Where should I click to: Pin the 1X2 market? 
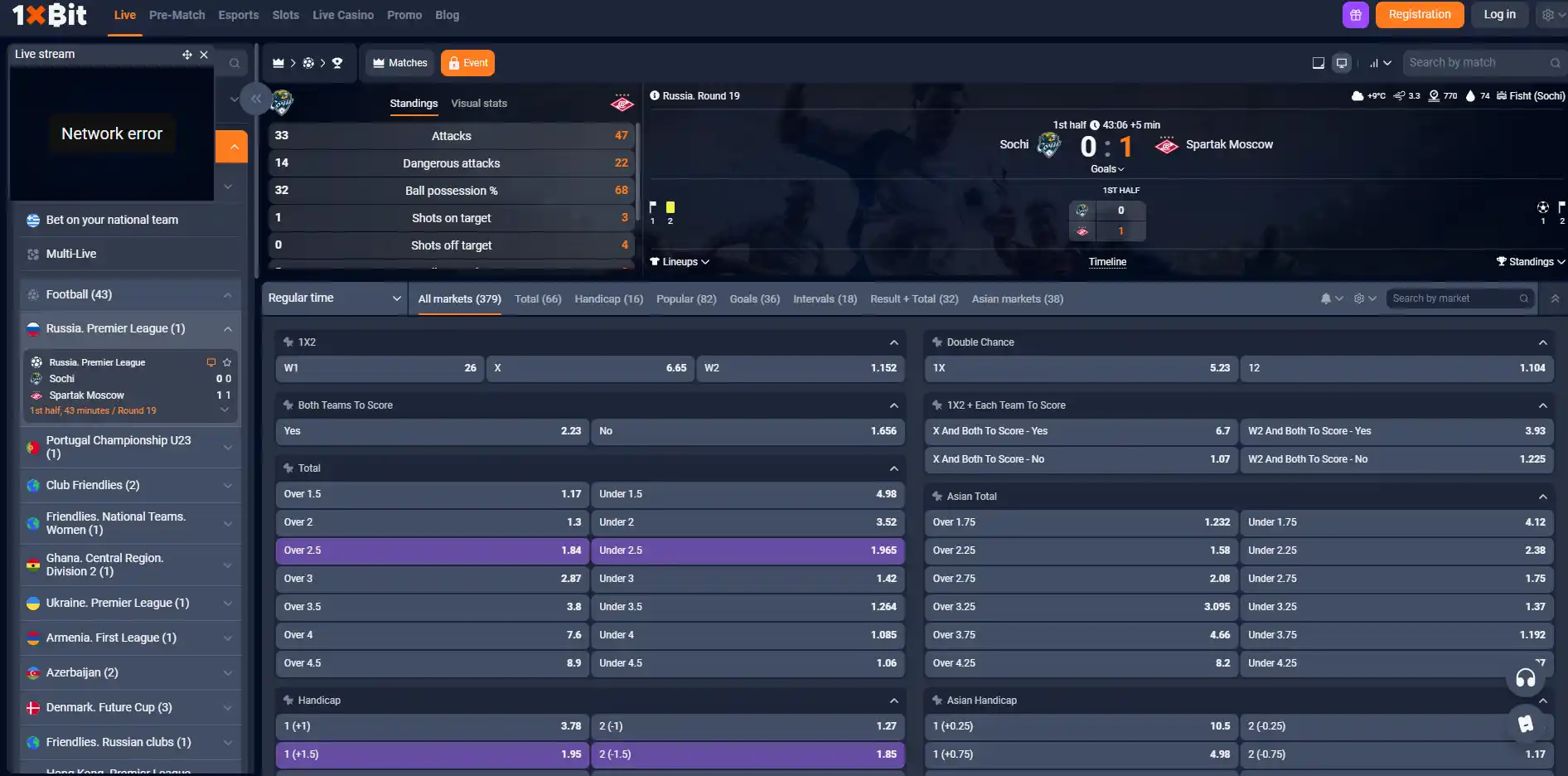pyautogui.click(x=288, y=342)
